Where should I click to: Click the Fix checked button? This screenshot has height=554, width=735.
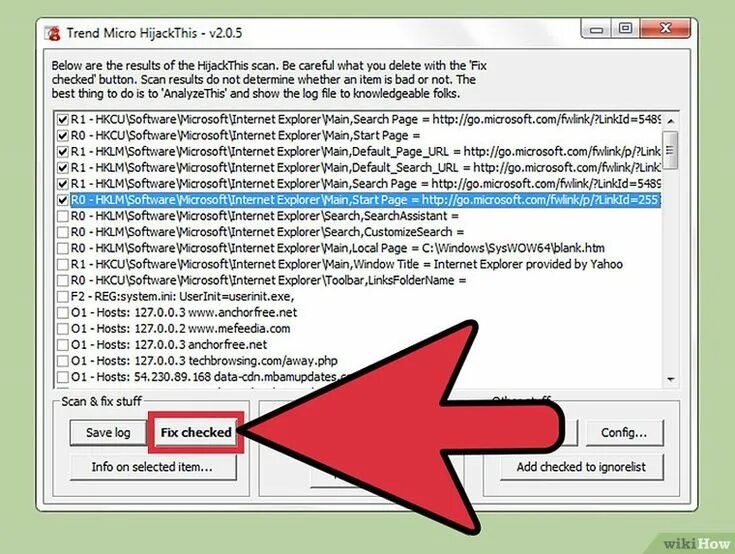[x=196, y=432]
